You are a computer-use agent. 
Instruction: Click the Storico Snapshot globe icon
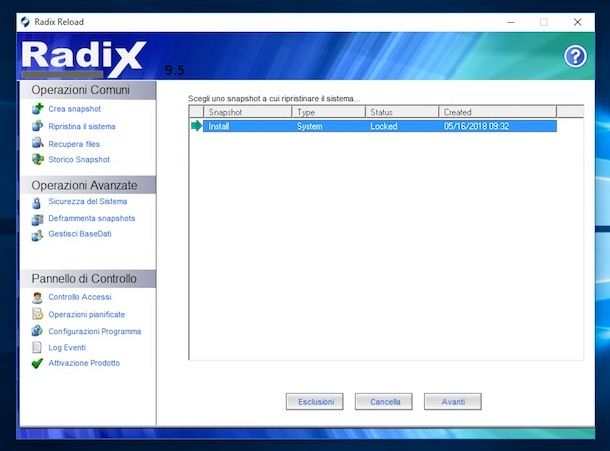coord(38,159)
